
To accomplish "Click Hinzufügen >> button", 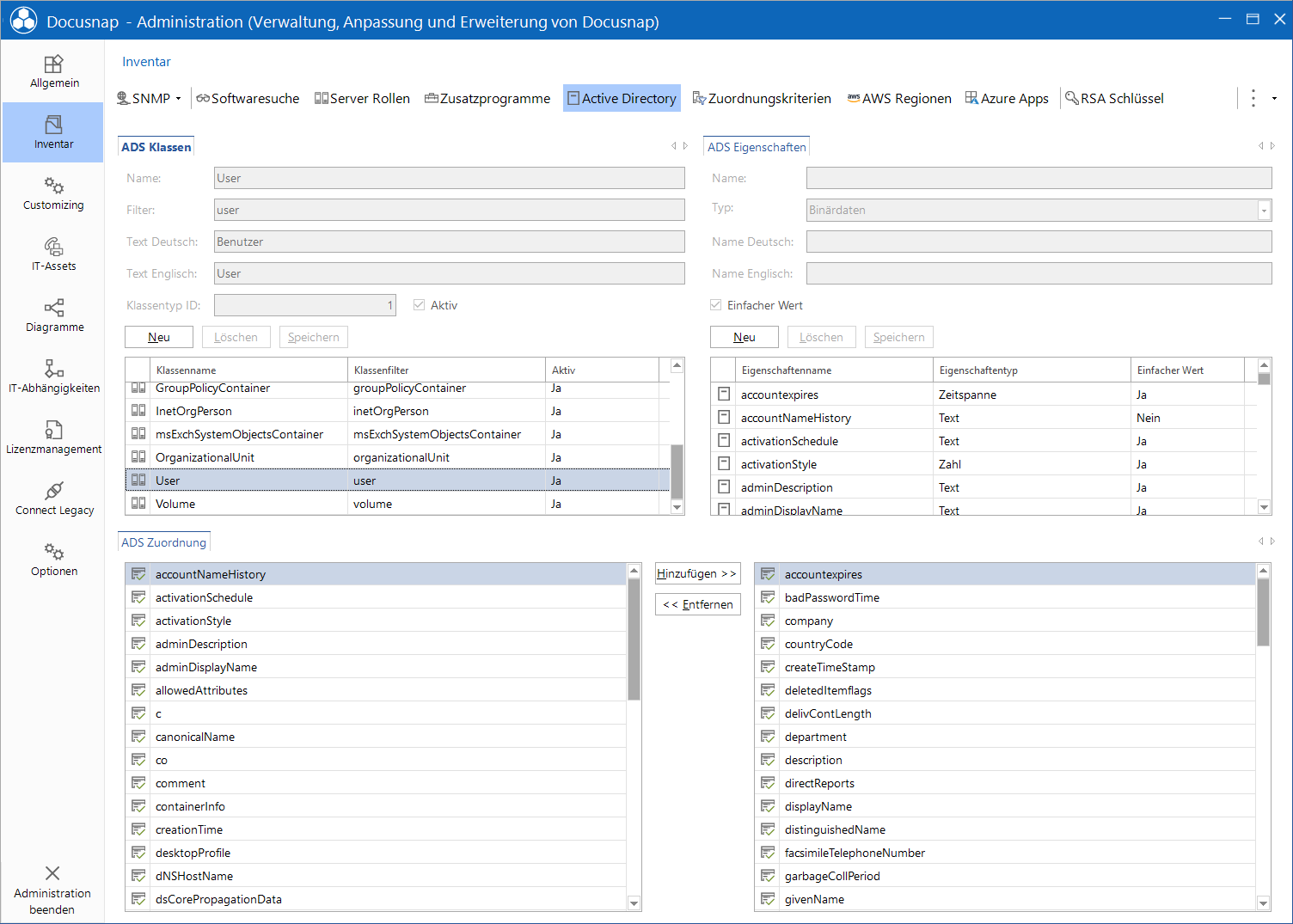I will 697,573.
